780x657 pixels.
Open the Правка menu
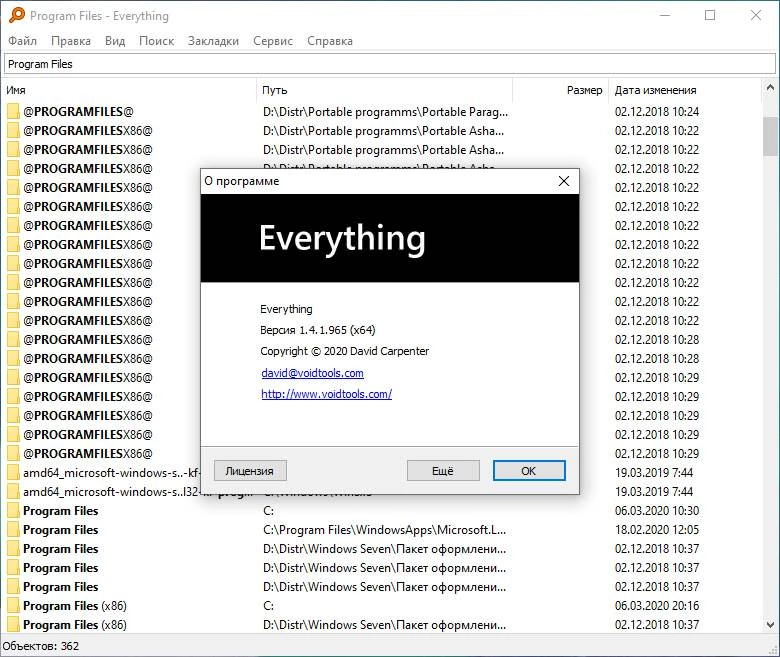71,41
